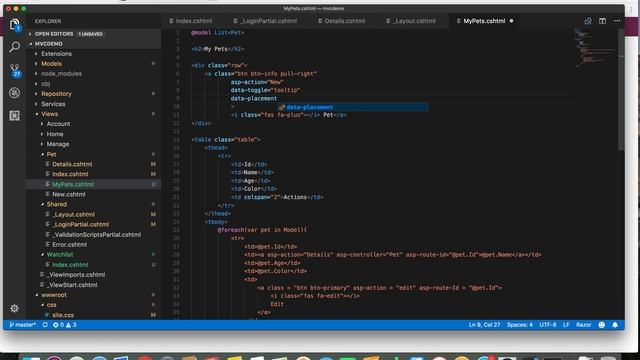Screen dimensions: 640x360
Task: Open the Manage gear icon
Action: click(14, 309)
